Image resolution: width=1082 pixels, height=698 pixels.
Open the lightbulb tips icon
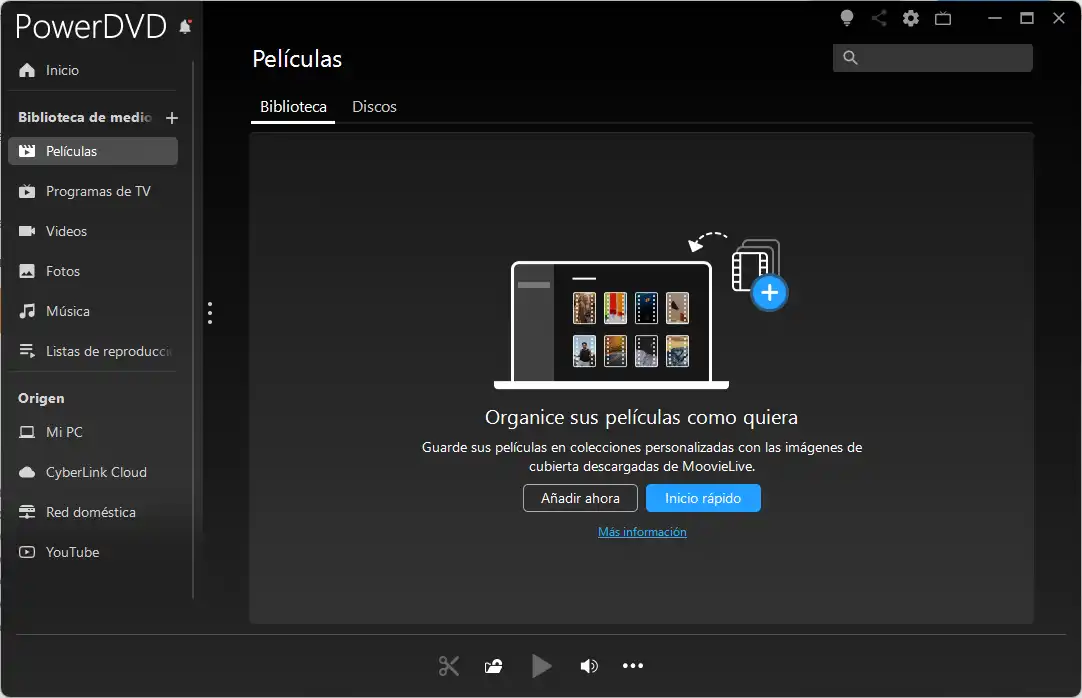(x=847, y=18)
